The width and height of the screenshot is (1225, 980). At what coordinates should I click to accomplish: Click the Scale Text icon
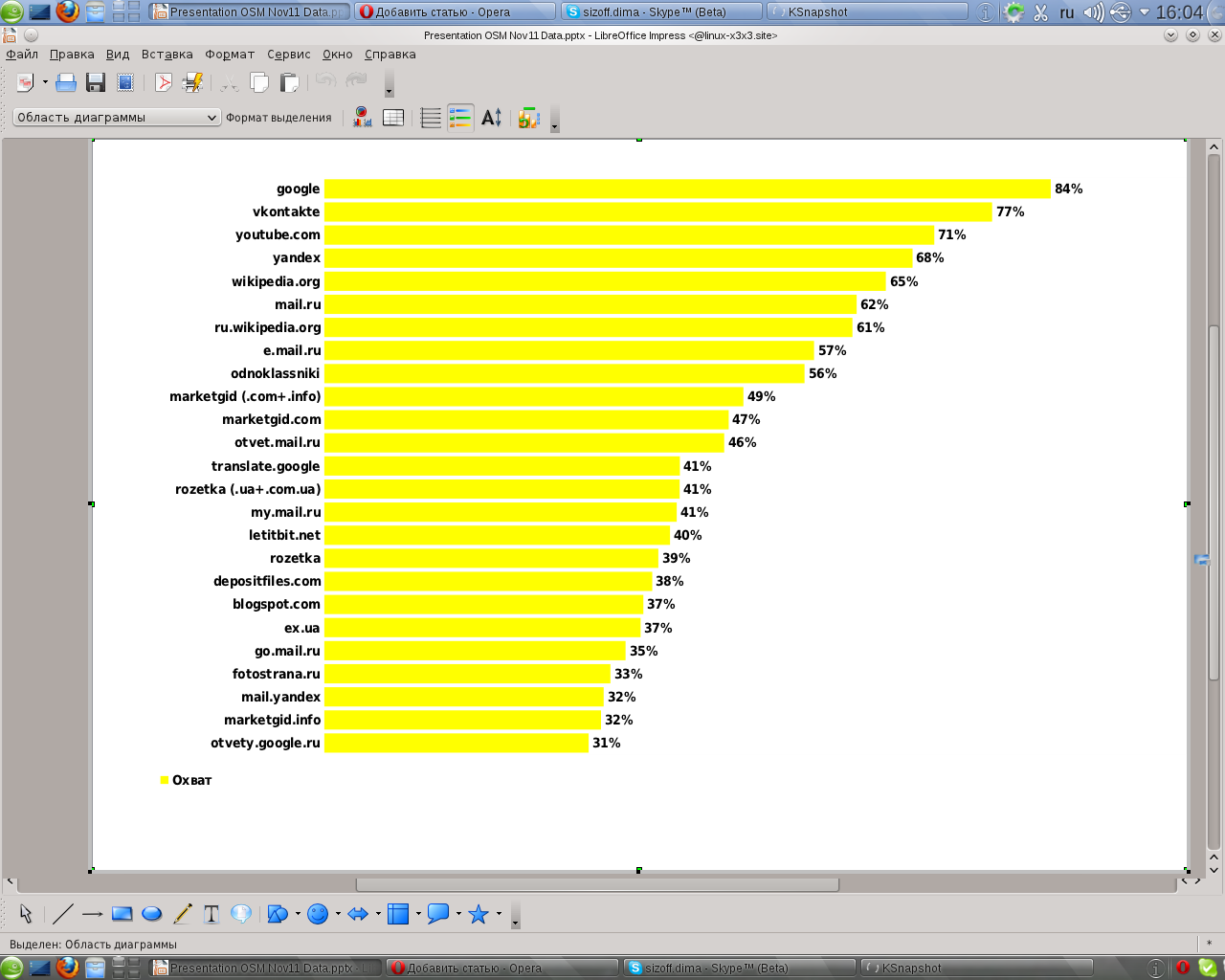491,118
